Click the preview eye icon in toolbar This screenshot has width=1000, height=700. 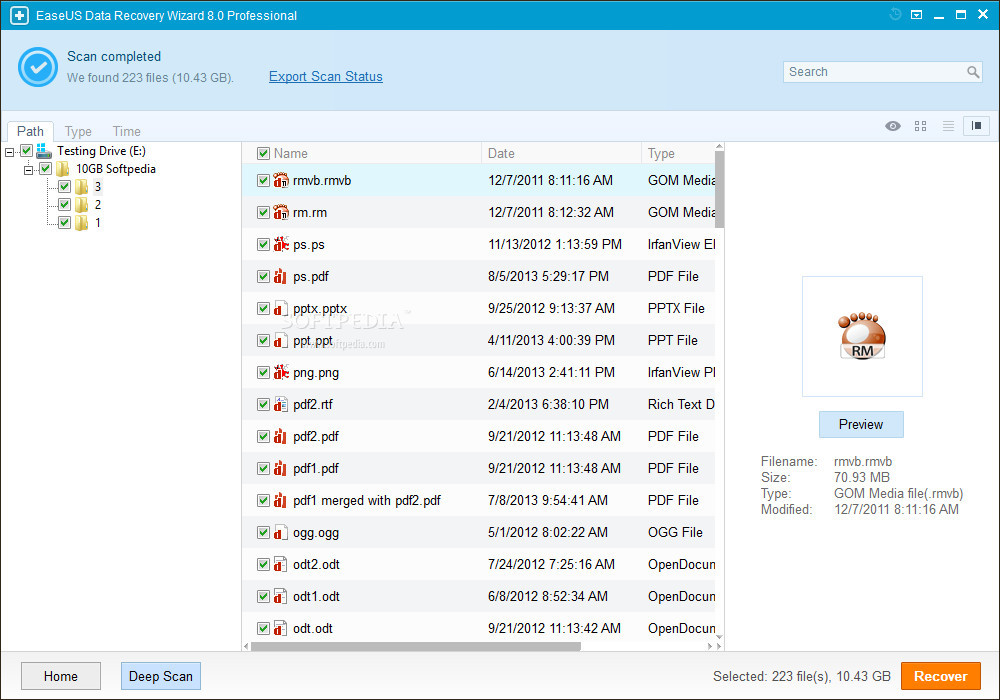[893, 126]
